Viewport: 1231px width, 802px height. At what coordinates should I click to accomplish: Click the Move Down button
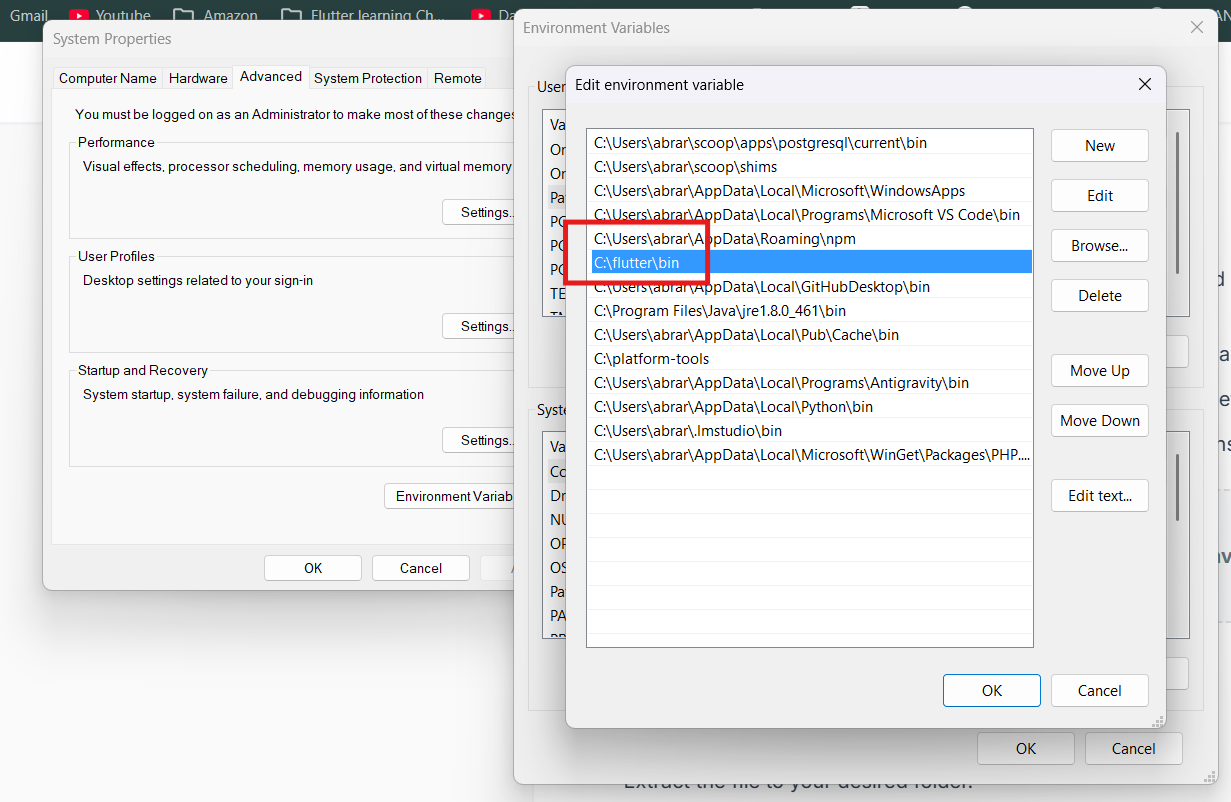point(1099,421)
